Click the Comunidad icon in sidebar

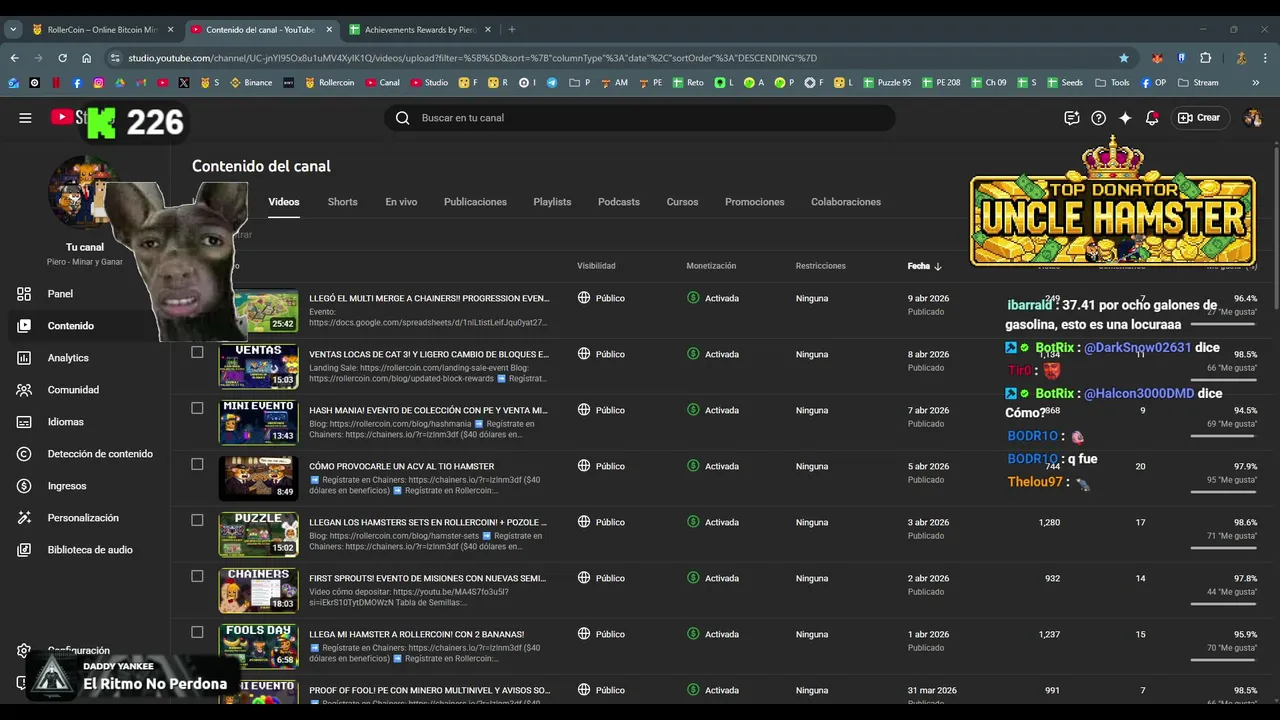point(24,390)
